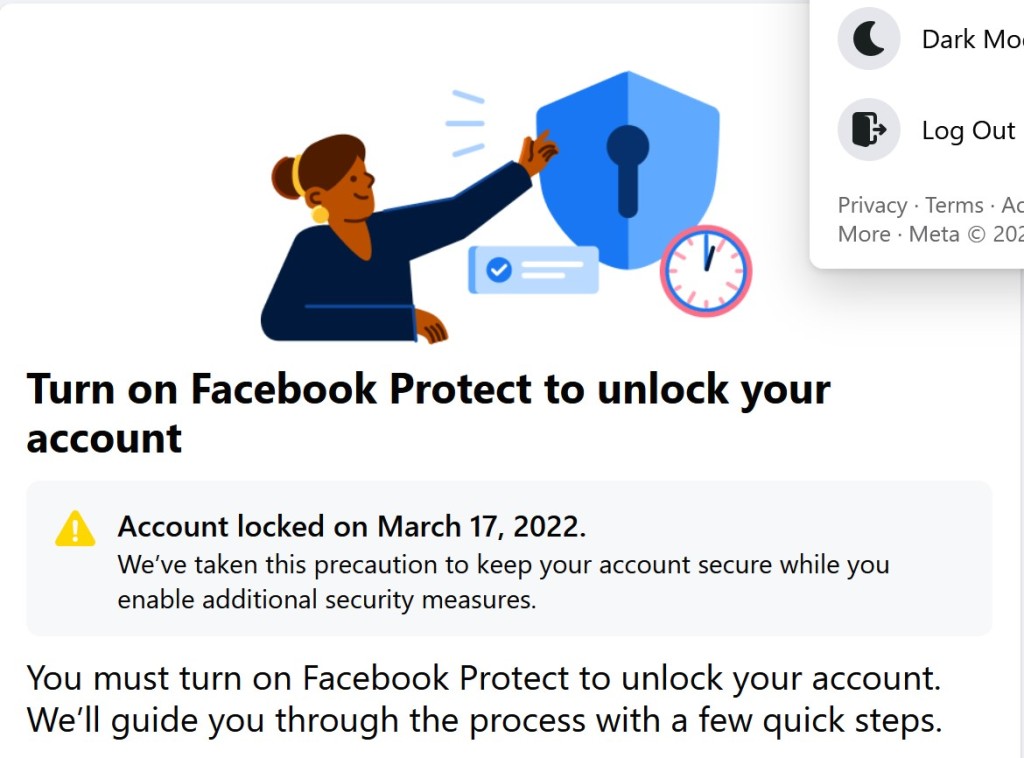Screen dimensions: 1024x758
Task: Expand the More footer link
Action: [864, 234]
